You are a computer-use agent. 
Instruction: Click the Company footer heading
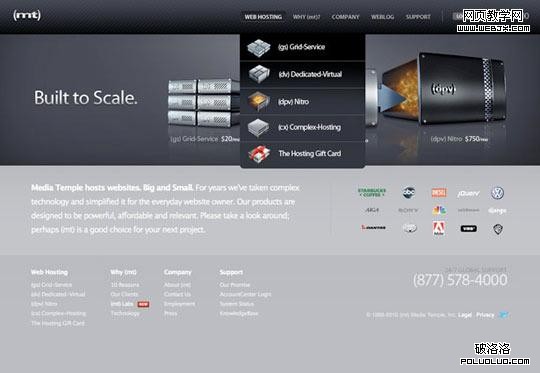pos(177,272)
